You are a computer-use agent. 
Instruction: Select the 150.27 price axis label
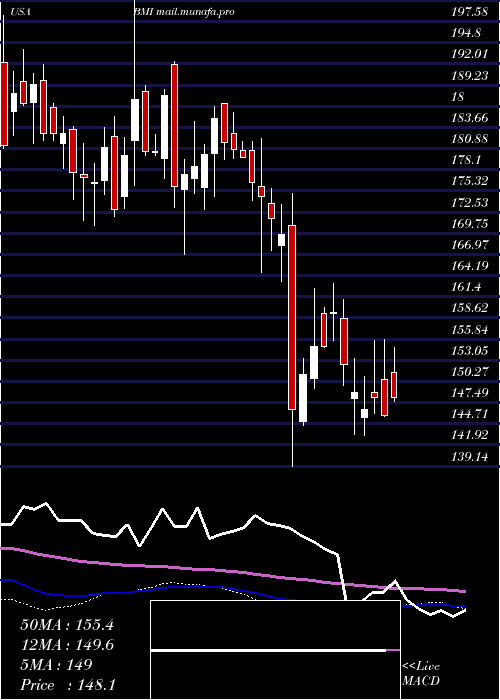point(470,371)
